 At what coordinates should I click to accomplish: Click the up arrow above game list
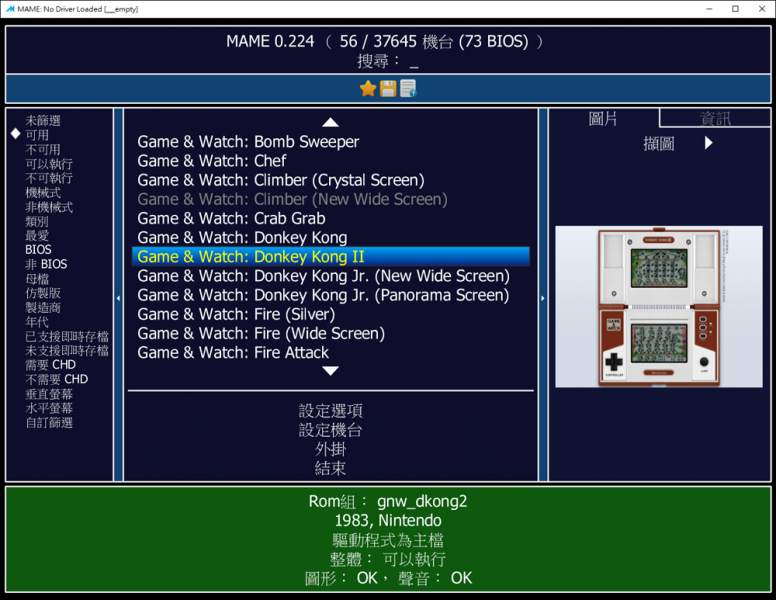click(331, 122)
